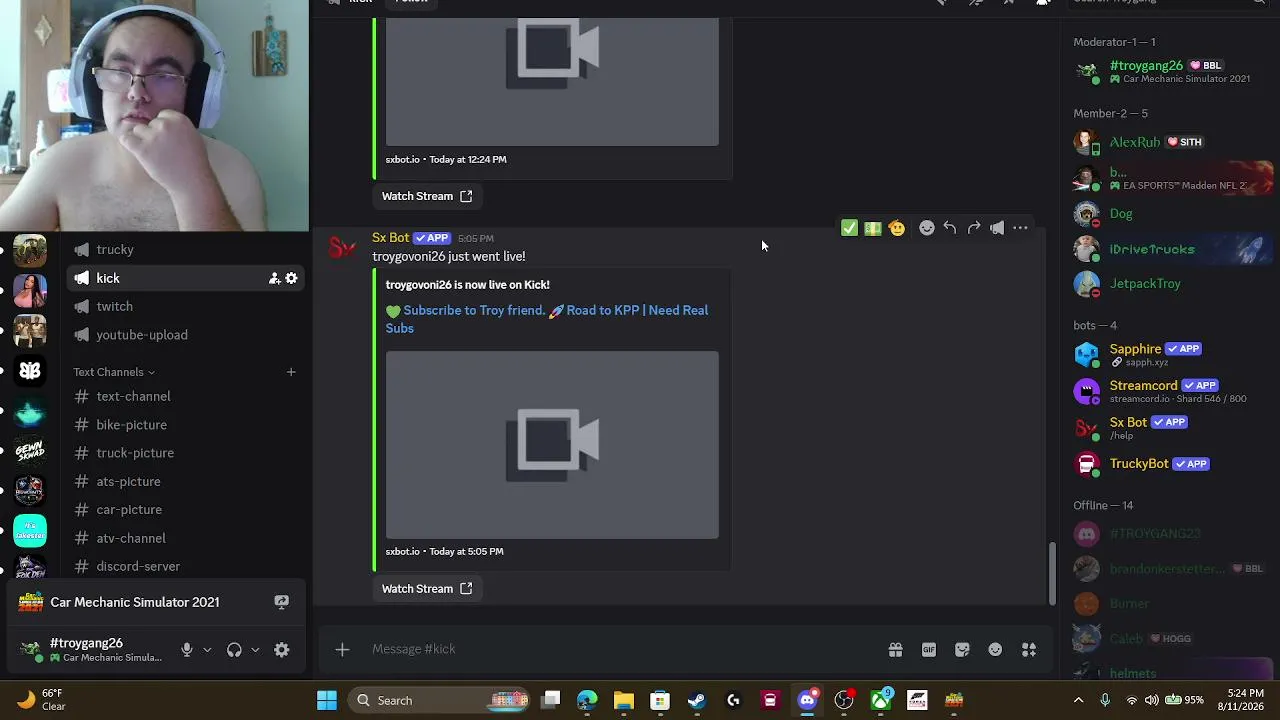This screenshot has width=1280, height=720.
Task: Open JetpackTroy member profile
Action: 1170,284
